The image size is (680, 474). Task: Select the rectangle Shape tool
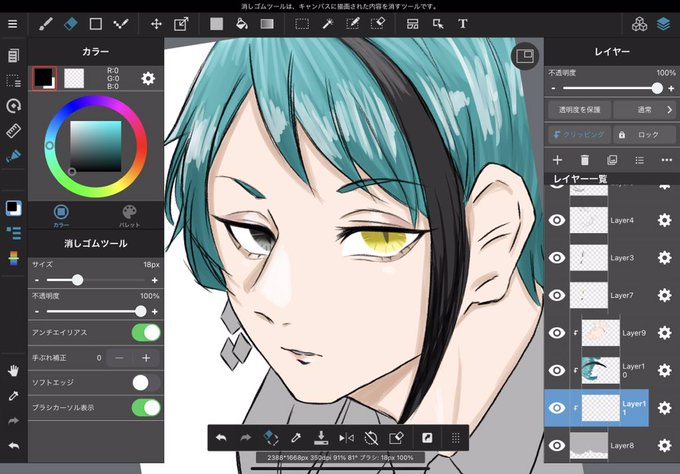click(95, 24)
